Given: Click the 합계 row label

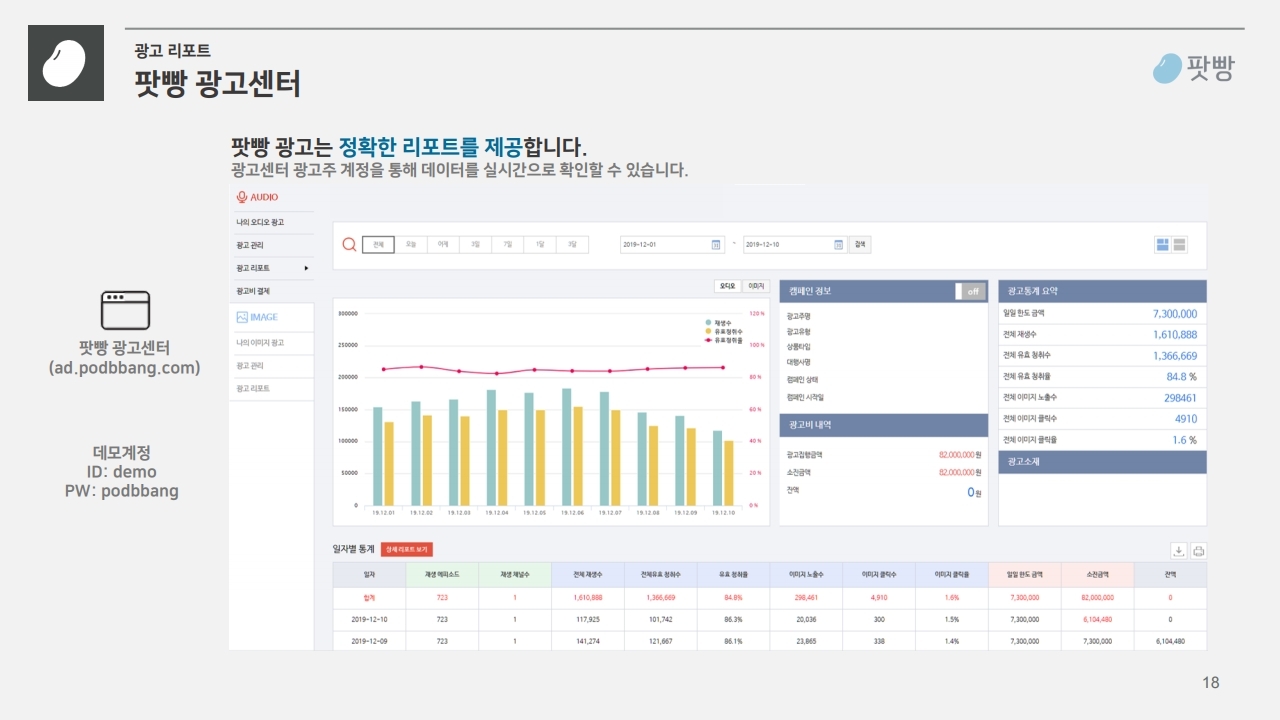Looking at the screenshot, I should [369, 597].
